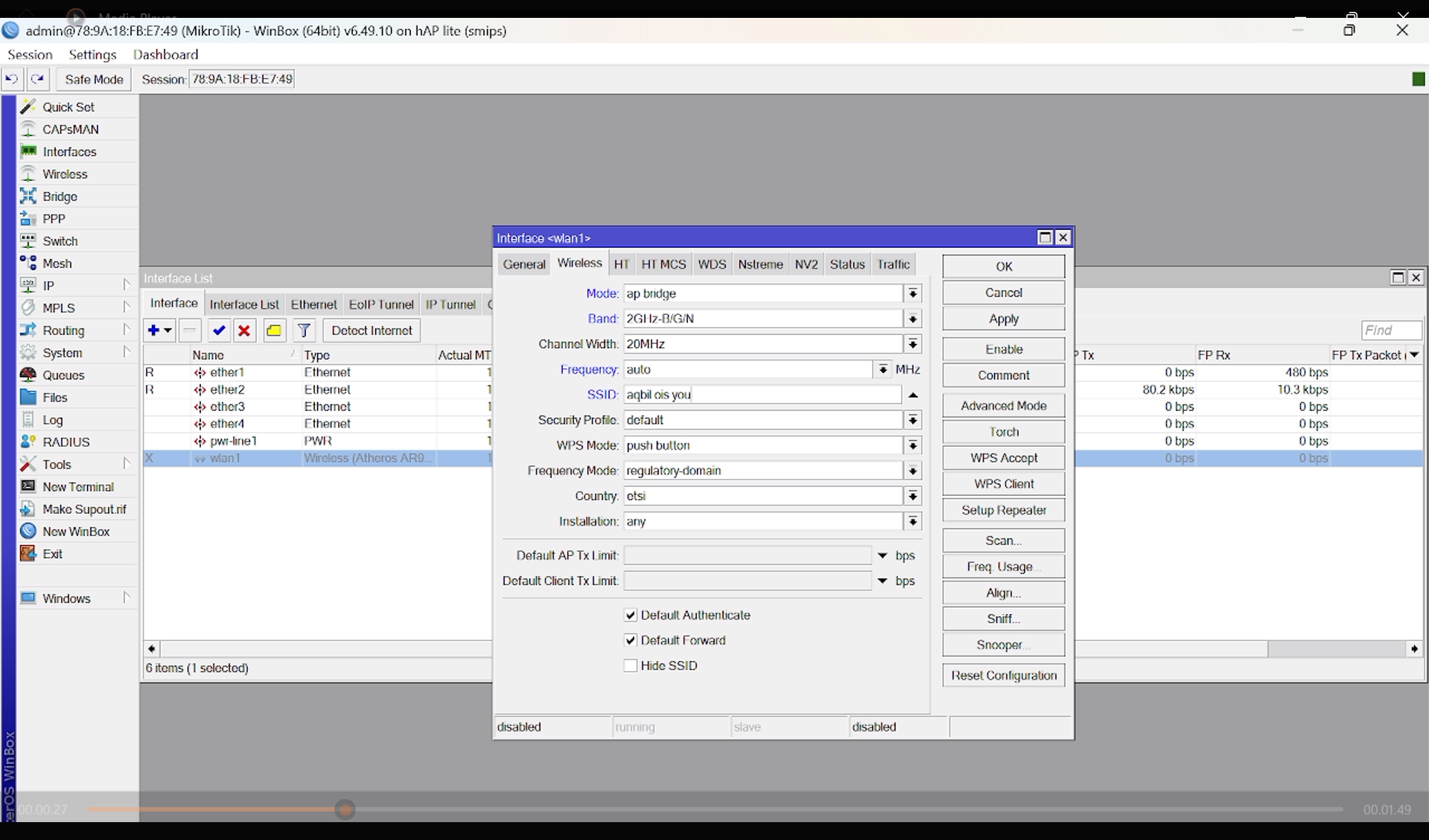Click the Setup Repeater button
This screenshot has width=1429, height=840.
(1004, 510)
